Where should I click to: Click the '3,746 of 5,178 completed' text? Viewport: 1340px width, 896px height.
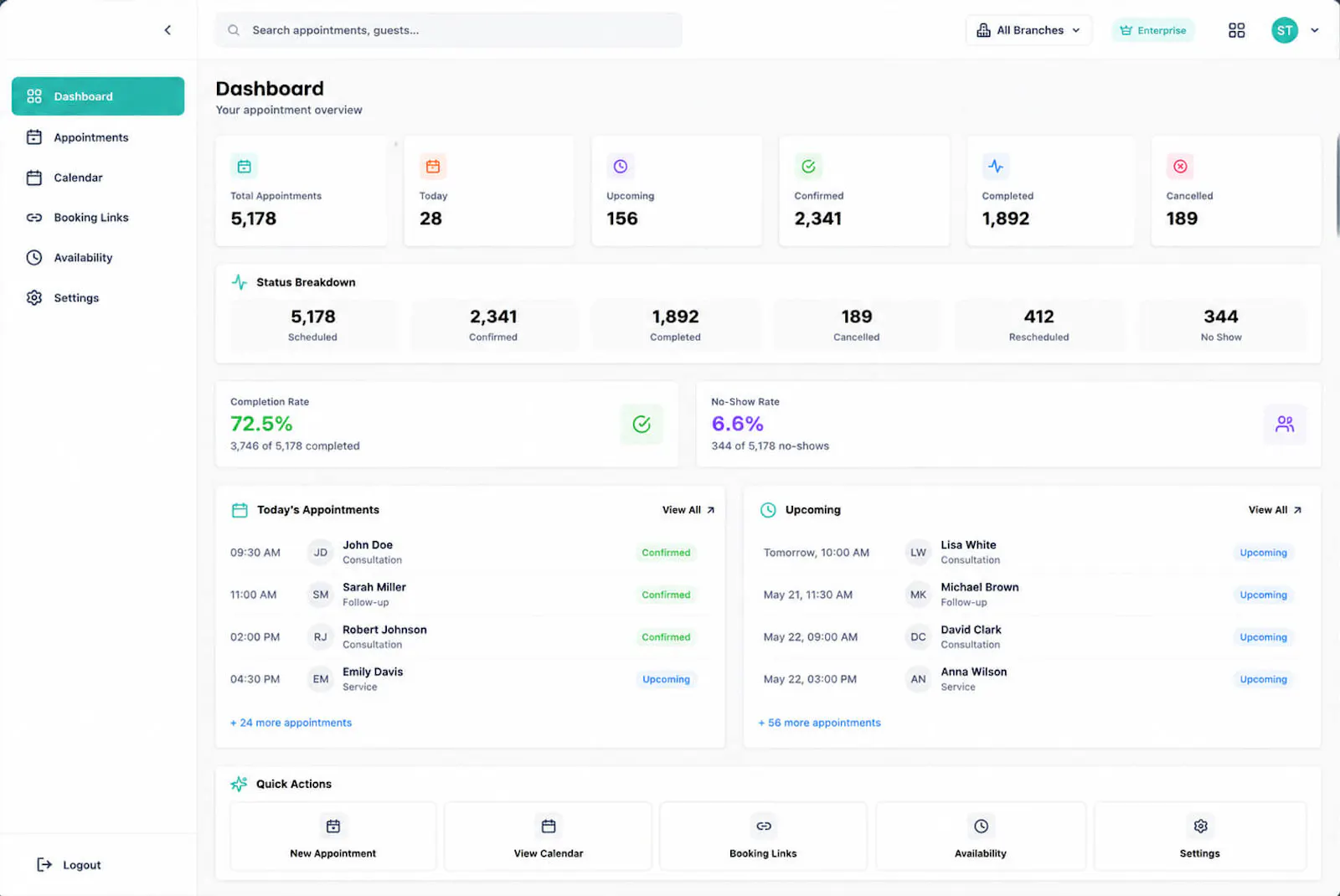[x=295, y=446]
